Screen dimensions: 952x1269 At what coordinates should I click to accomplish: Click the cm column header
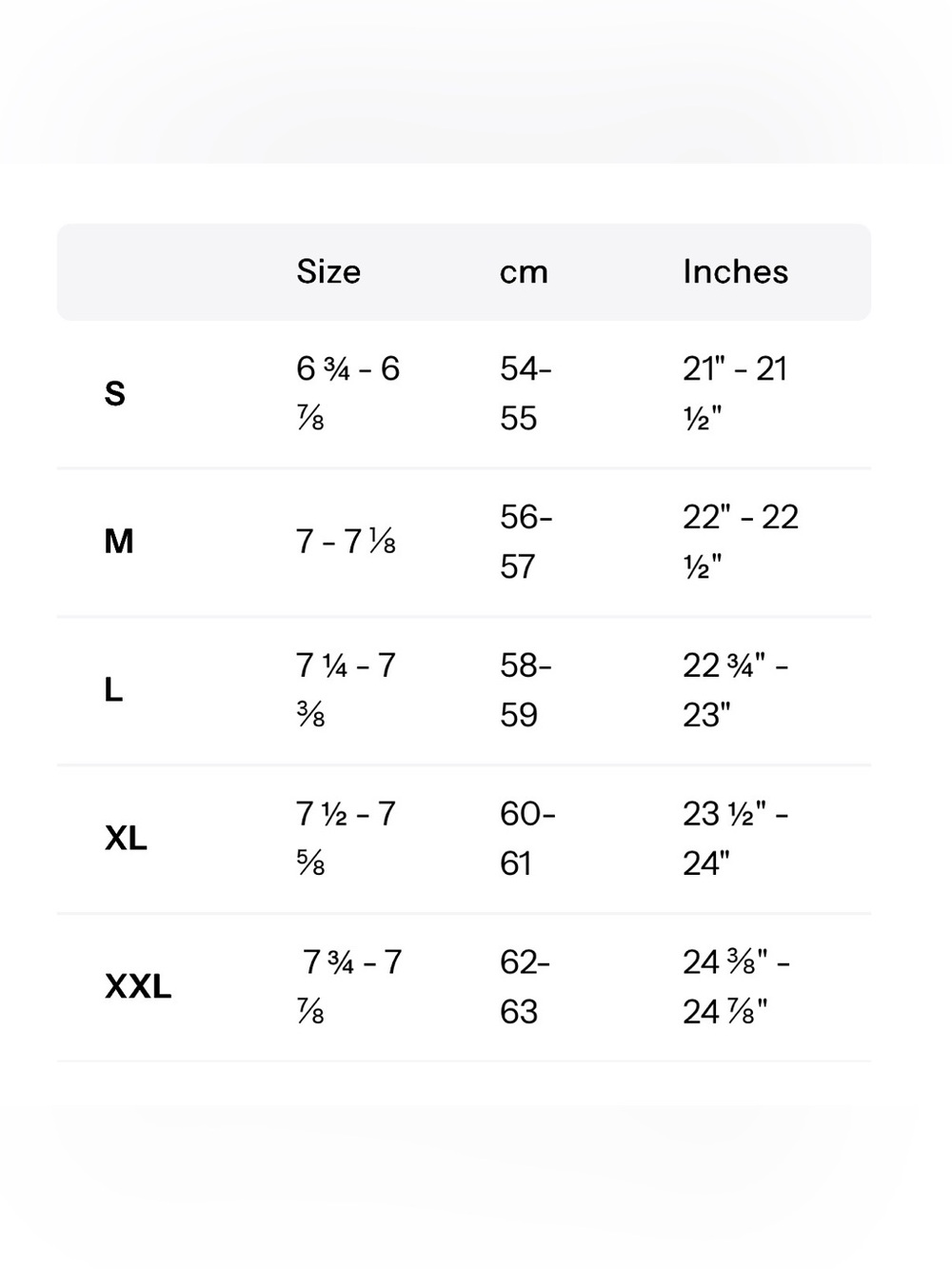[524, 272]
